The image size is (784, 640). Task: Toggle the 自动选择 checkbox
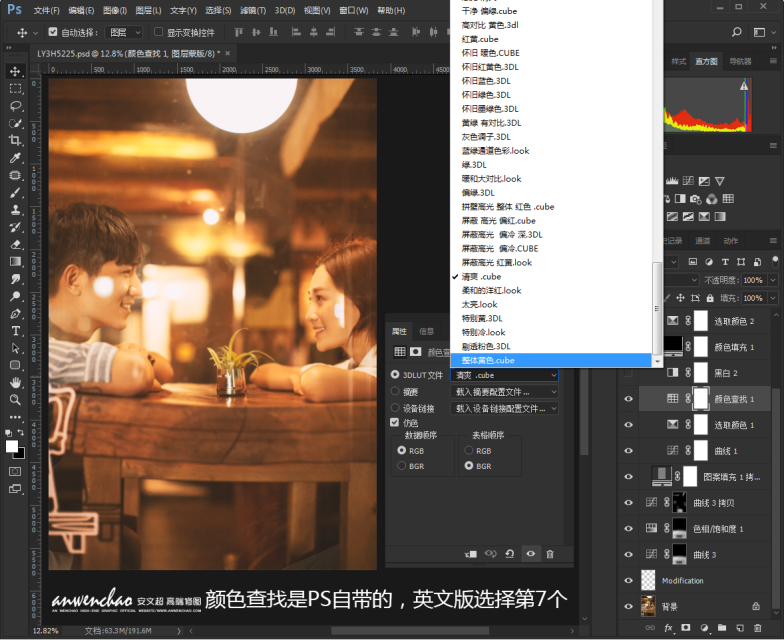(x=53, y=32)
